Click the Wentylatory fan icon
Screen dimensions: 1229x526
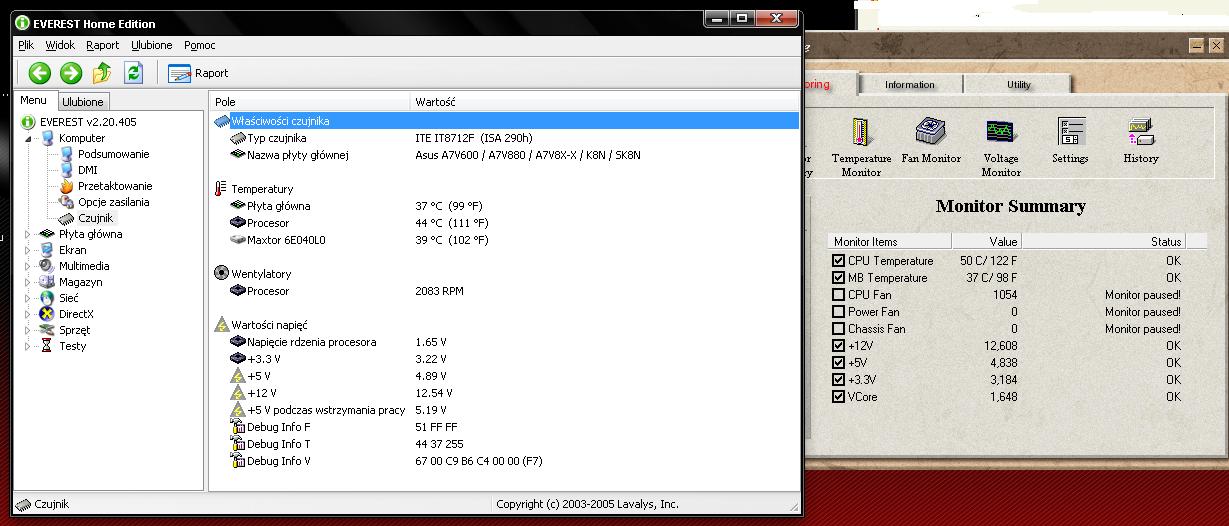[221, 273]
